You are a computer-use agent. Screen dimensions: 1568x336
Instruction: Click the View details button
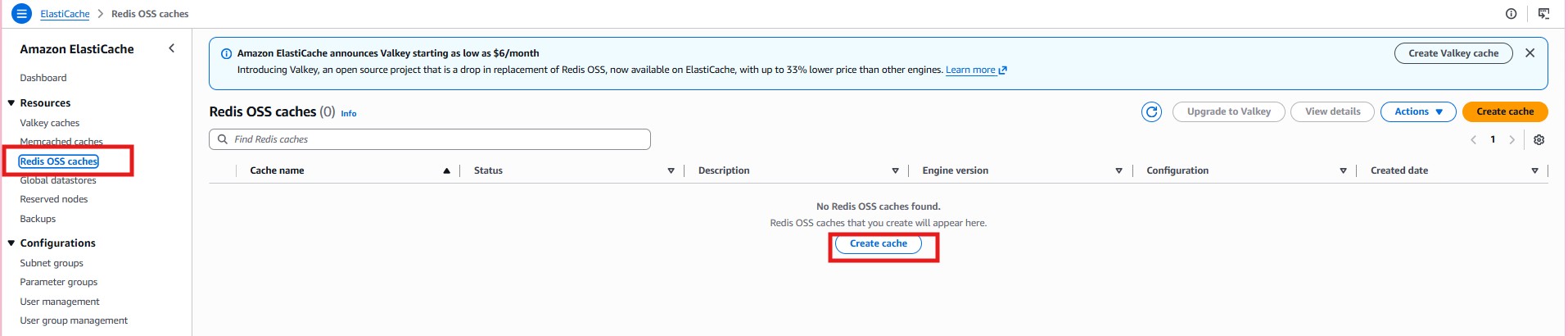pos(1332,111)
